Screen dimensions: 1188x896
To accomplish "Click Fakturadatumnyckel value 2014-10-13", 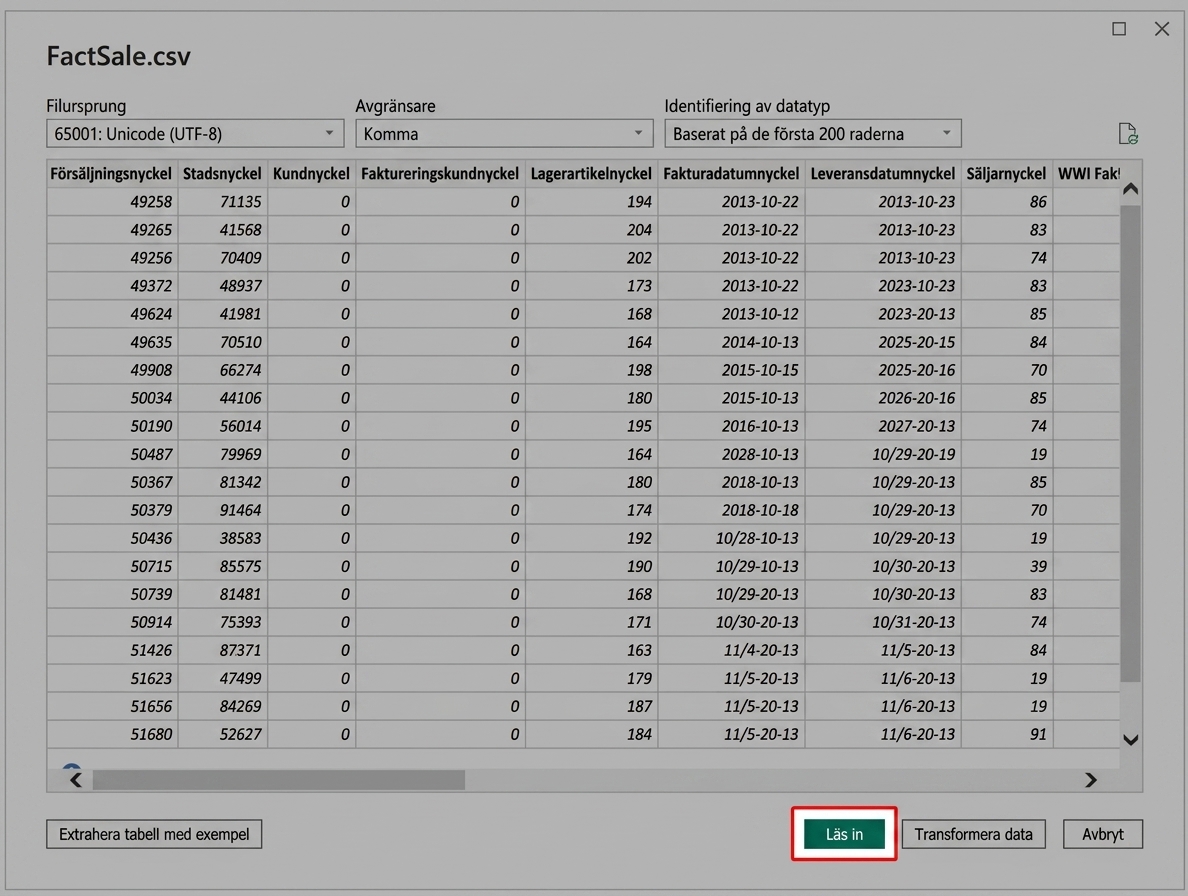I will tap(760, 342).
